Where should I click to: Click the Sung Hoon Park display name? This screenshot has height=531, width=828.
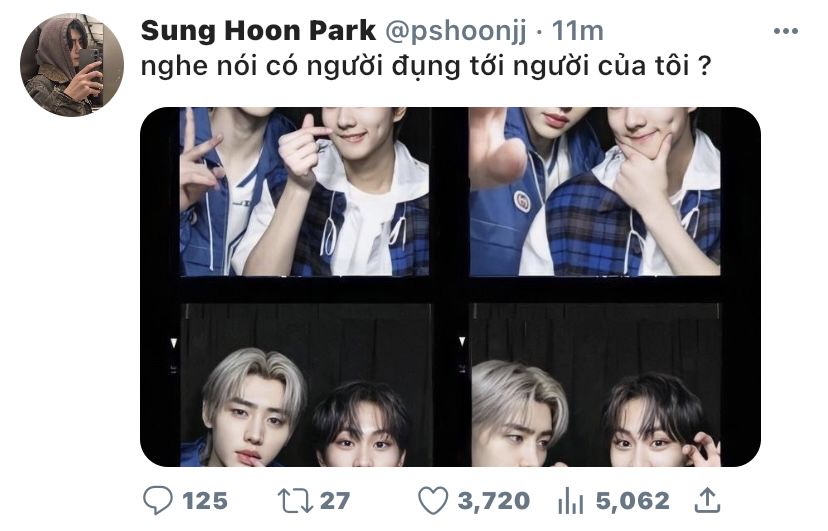(x=258, y=31)
